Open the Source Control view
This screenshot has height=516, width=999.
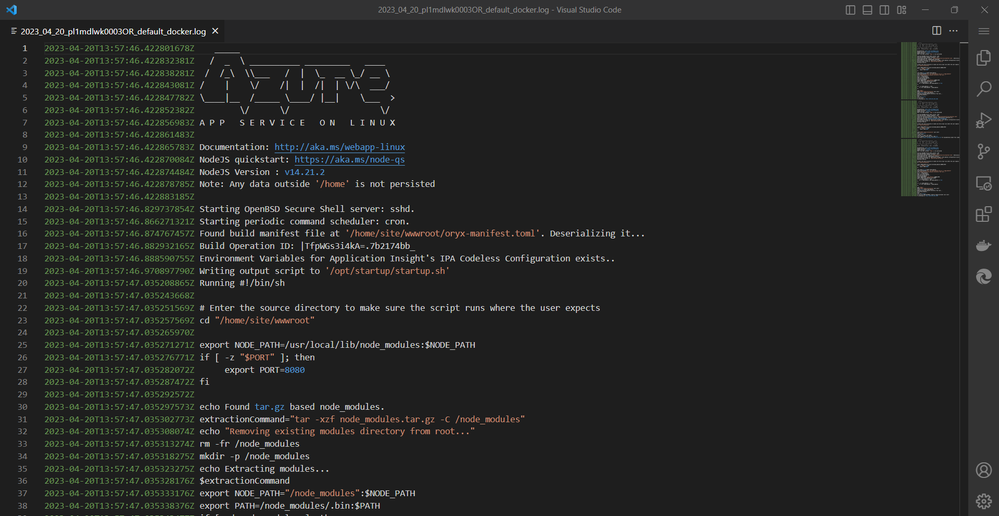tap(984, 152)
